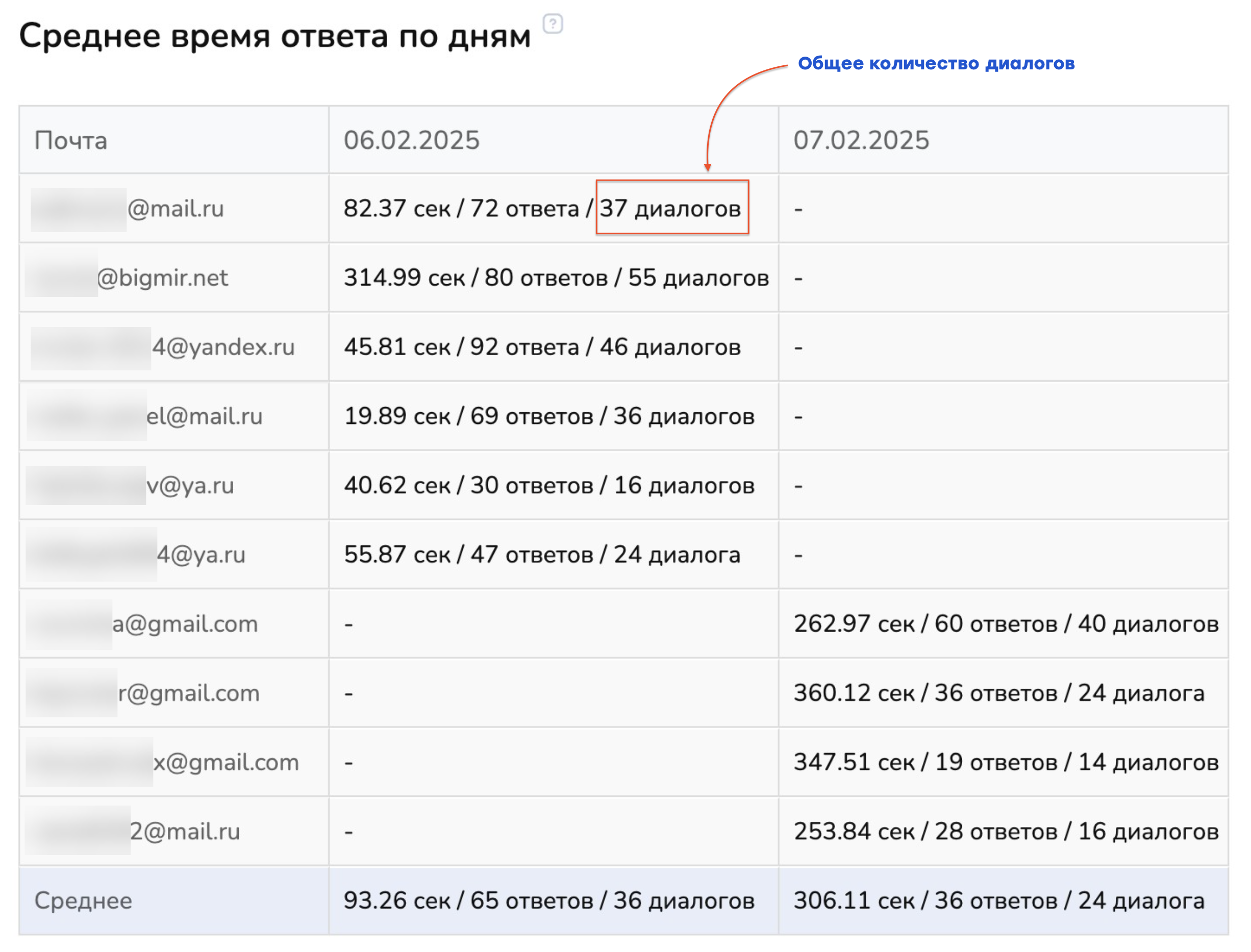Click the 06.02.2025 column header
1251x952 pixels.
tap(411, 140)
